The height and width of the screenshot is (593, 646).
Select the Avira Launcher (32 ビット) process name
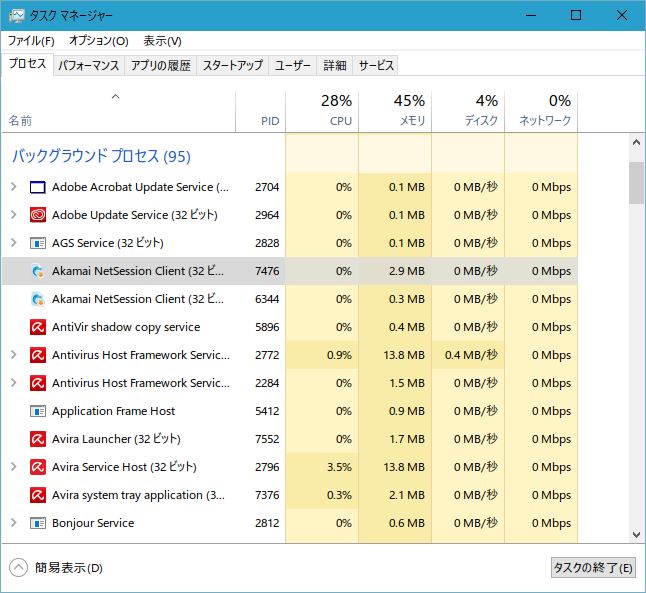(x=116, y=439)
